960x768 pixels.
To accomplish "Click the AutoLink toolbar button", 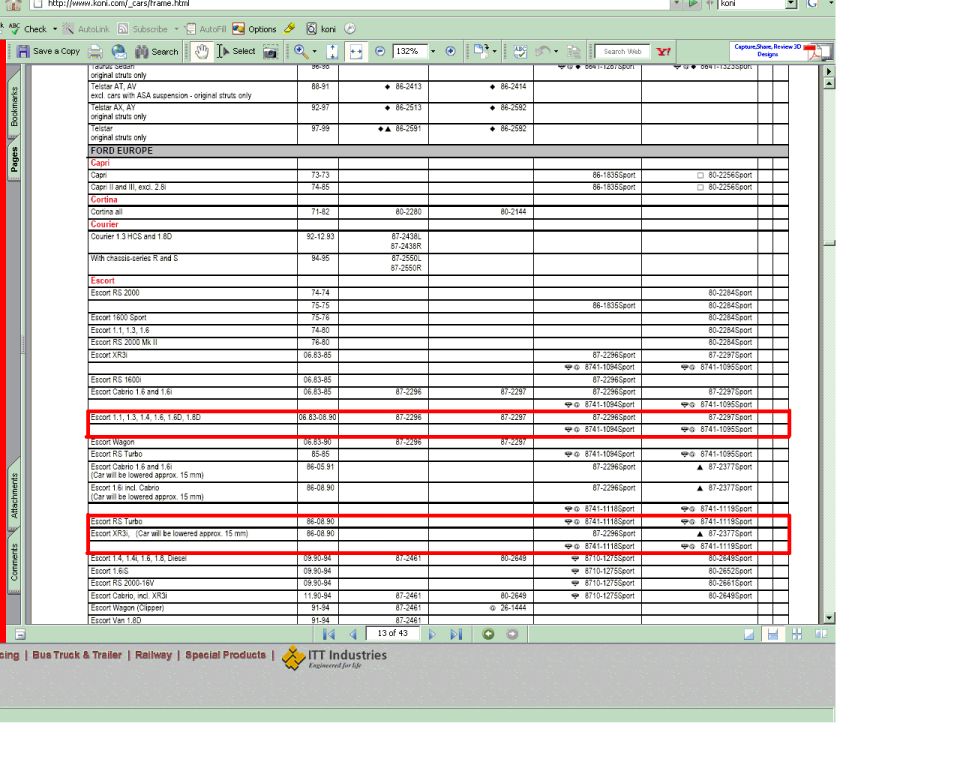I will coord(86,29).
